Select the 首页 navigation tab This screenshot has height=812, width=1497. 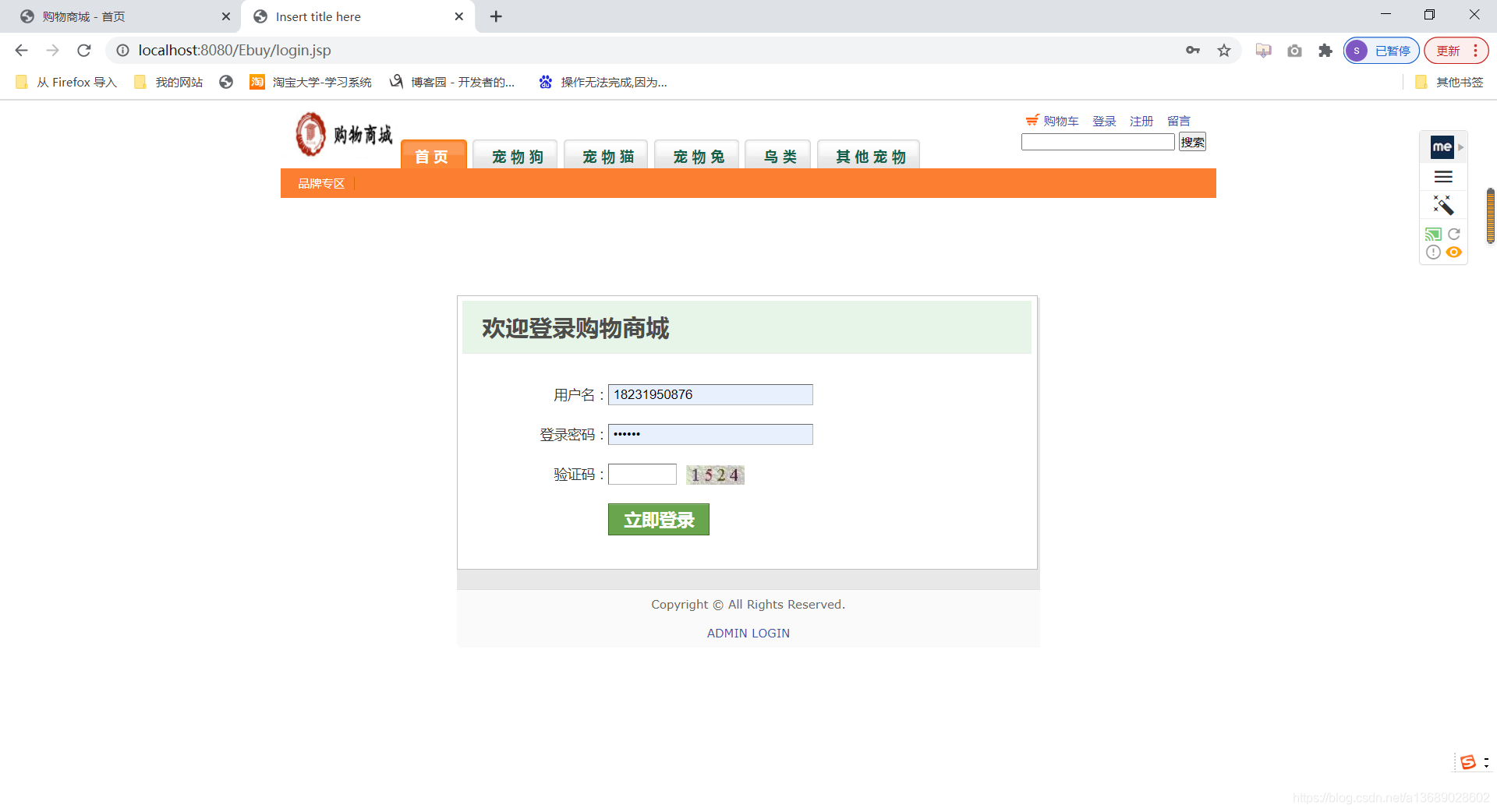434,155
